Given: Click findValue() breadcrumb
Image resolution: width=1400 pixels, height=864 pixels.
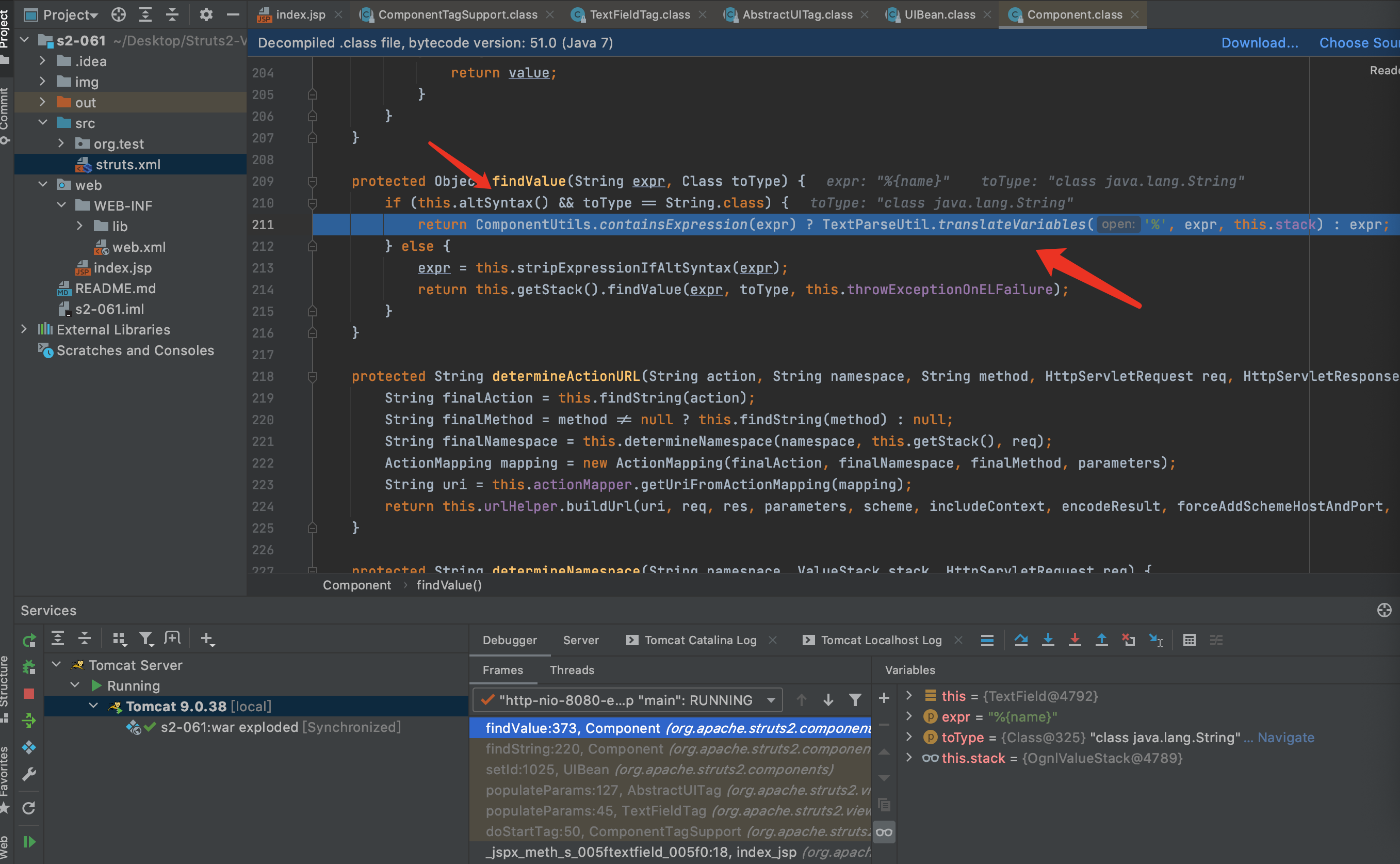Looking at the screenshot, I should click(x=449, y=585).
